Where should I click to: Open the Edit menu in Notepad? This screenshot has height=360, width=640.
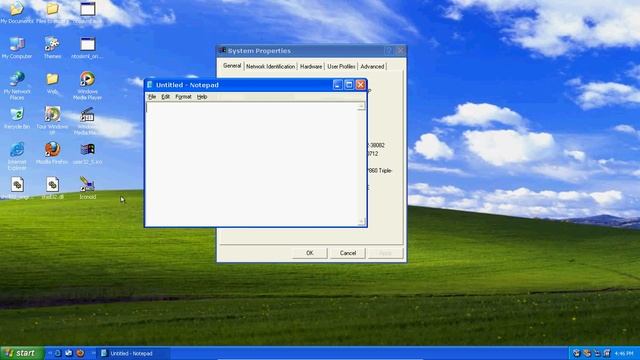click(165, 97)
